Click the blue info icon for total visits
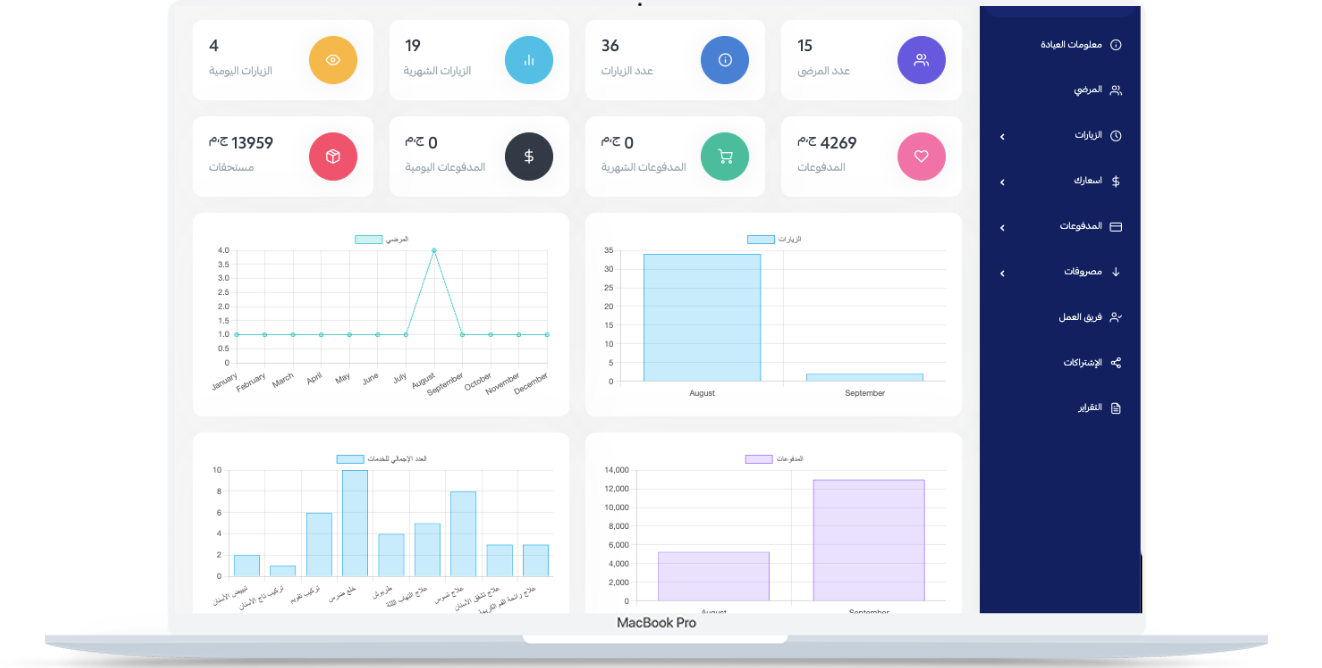Screen dimensions: 1322x668 coord(725,60)
